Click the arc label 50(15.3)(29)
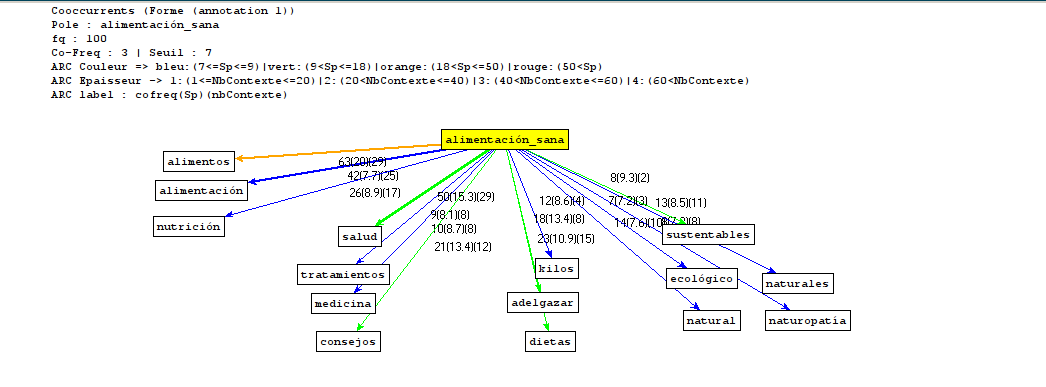Screen dimensions: 1046x387 pyautogui.click(x=466, y=196)
